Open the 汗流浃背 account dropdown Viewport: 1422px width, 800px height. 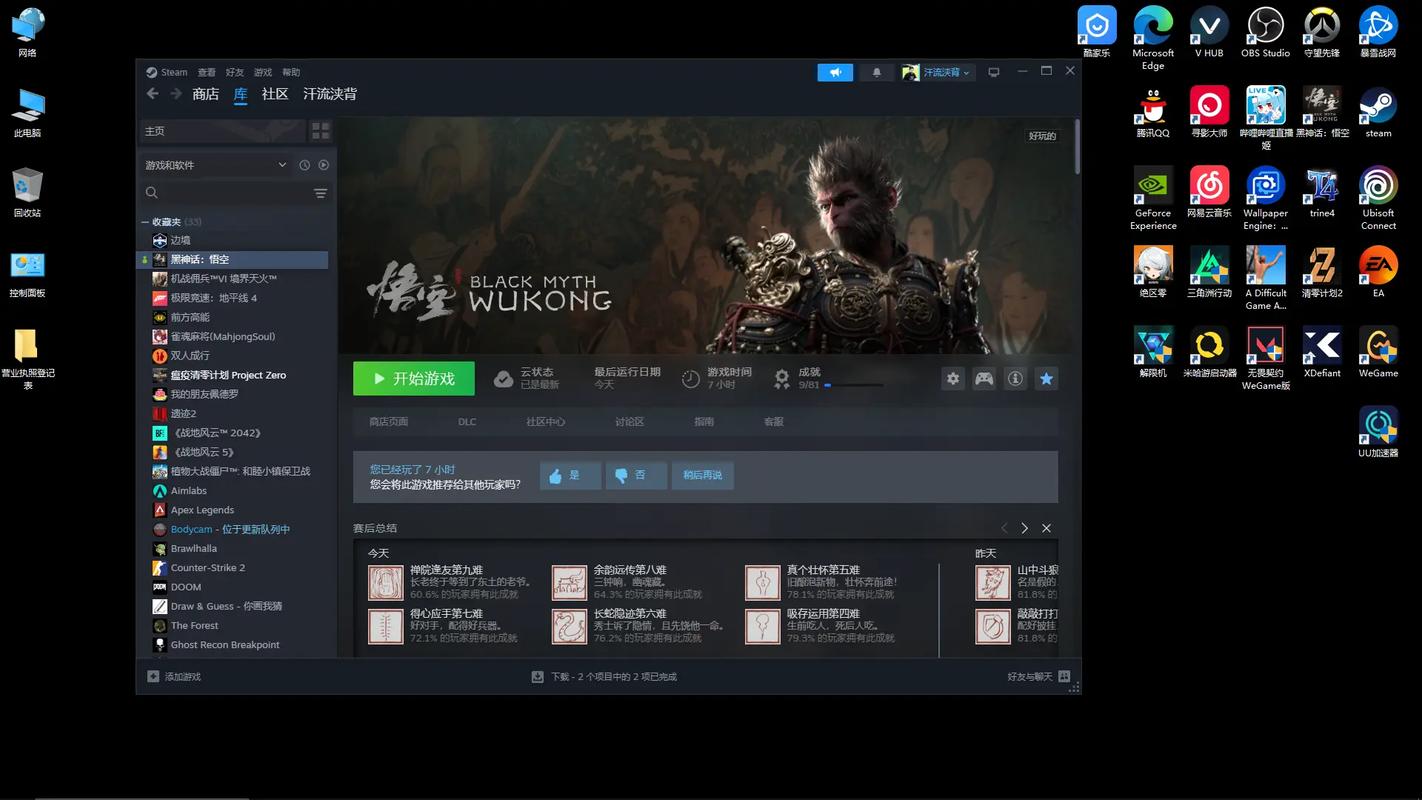point(937,72)
